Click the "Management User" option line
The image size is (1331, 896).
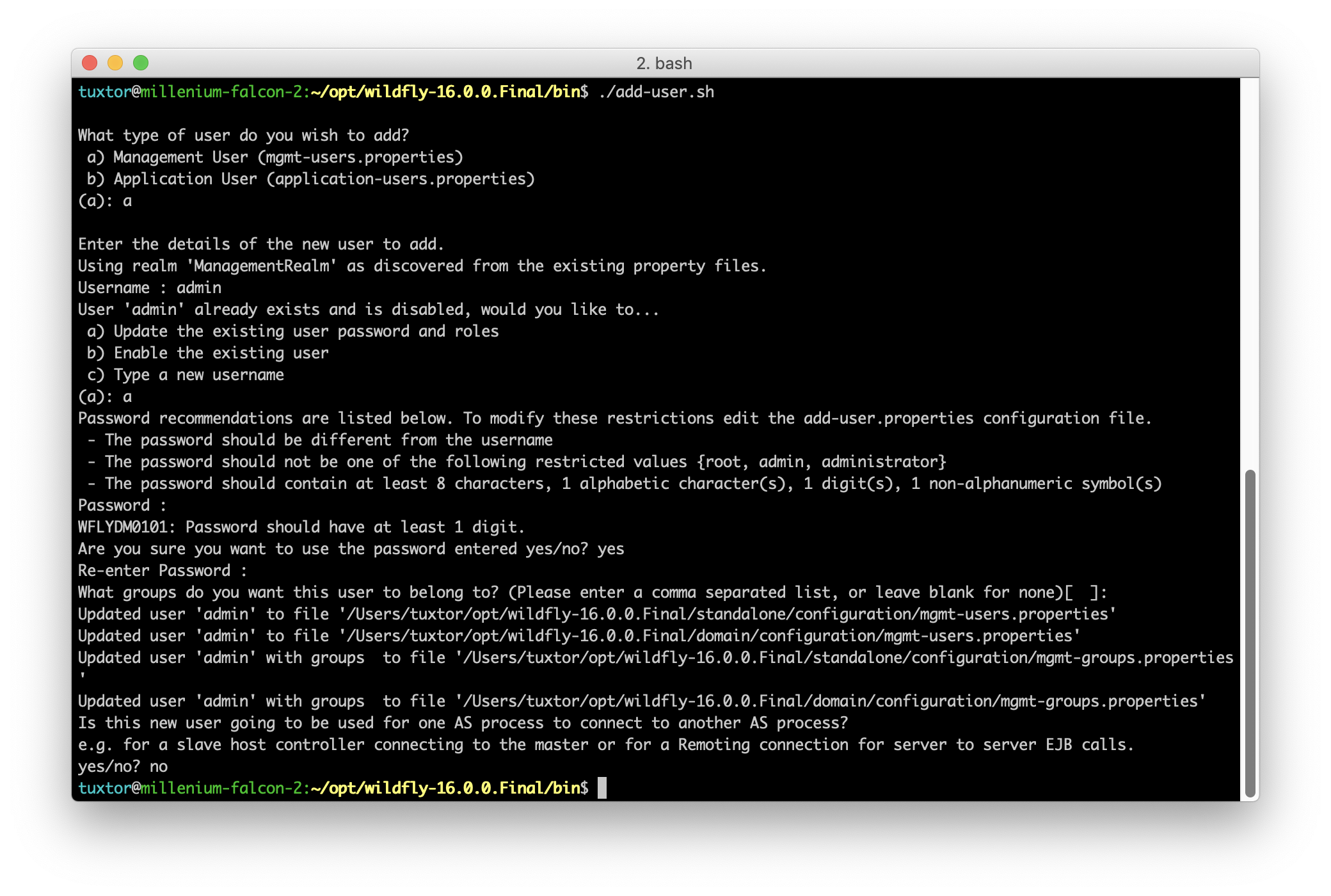275,157
